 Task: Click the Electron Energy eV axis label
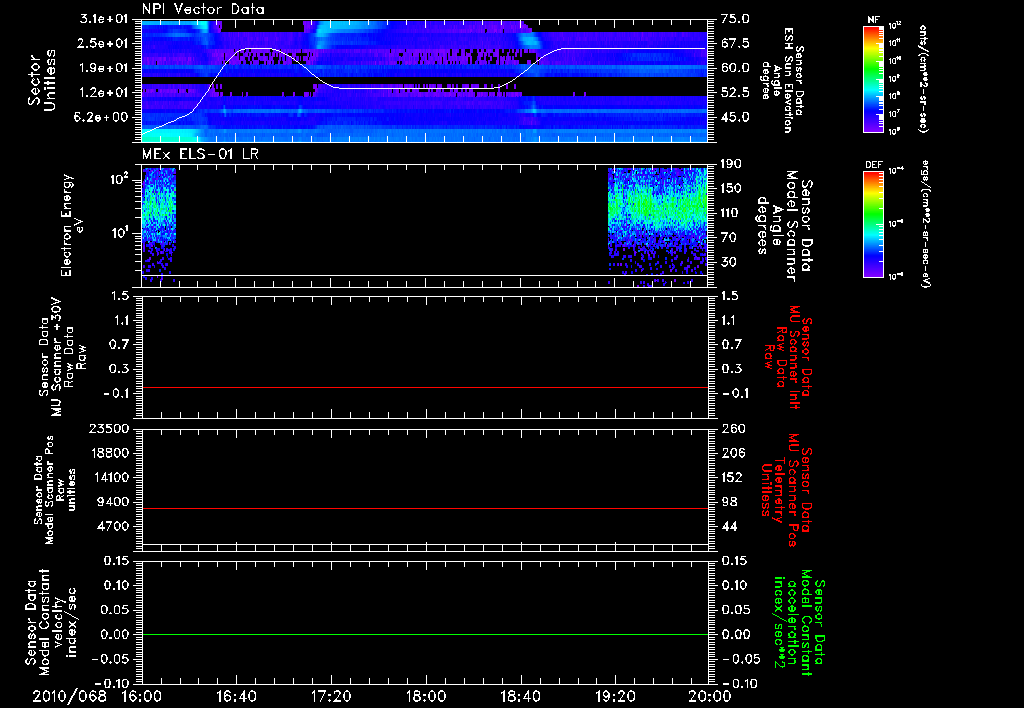coord(72,225)
